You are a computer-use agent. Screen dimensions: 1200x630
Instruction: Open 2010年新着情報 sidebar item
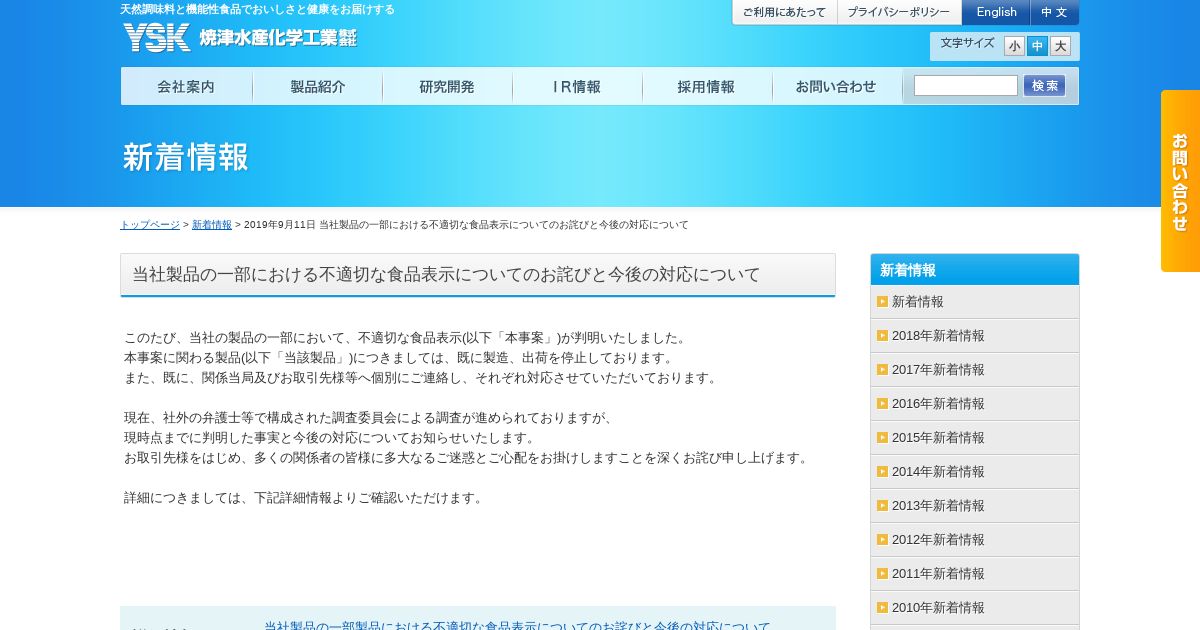point(975,608)
